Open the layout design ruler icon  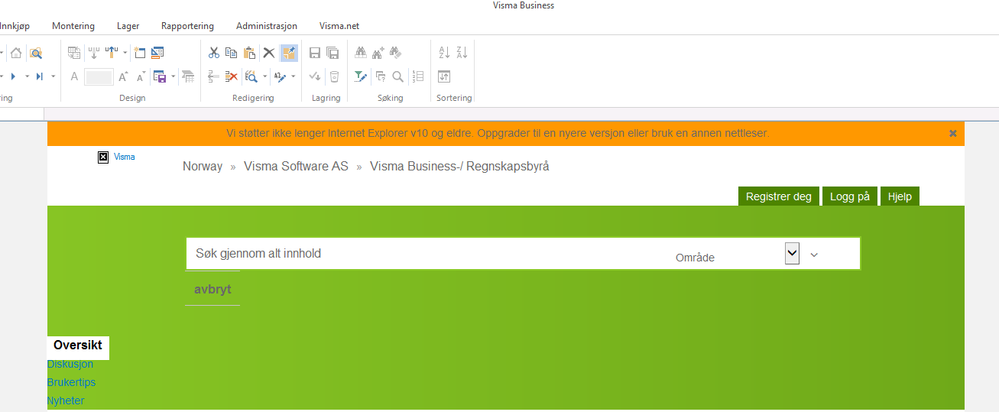(157, 53)
